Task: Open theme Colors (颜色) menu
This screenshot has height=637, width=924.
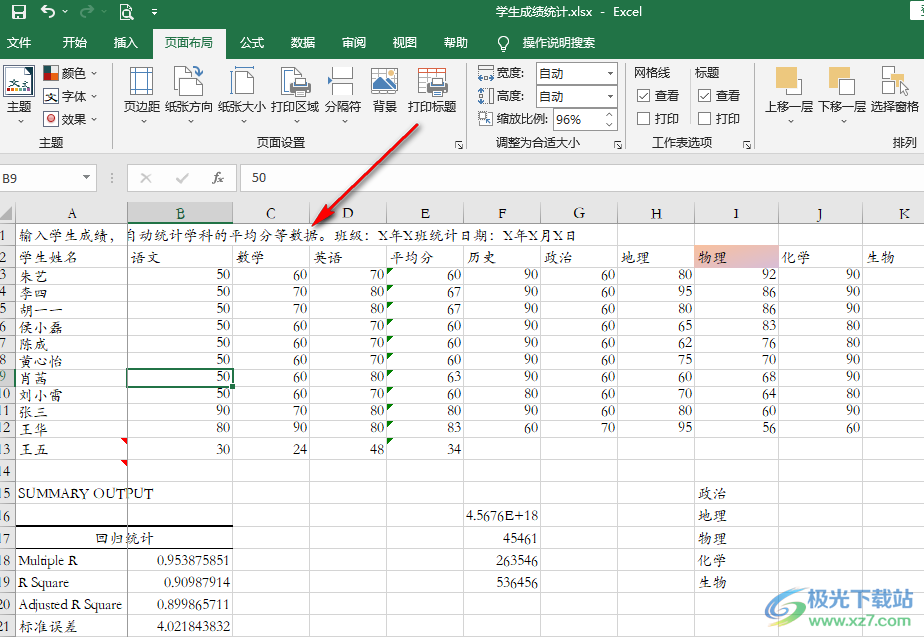Action: pos(70,73)
